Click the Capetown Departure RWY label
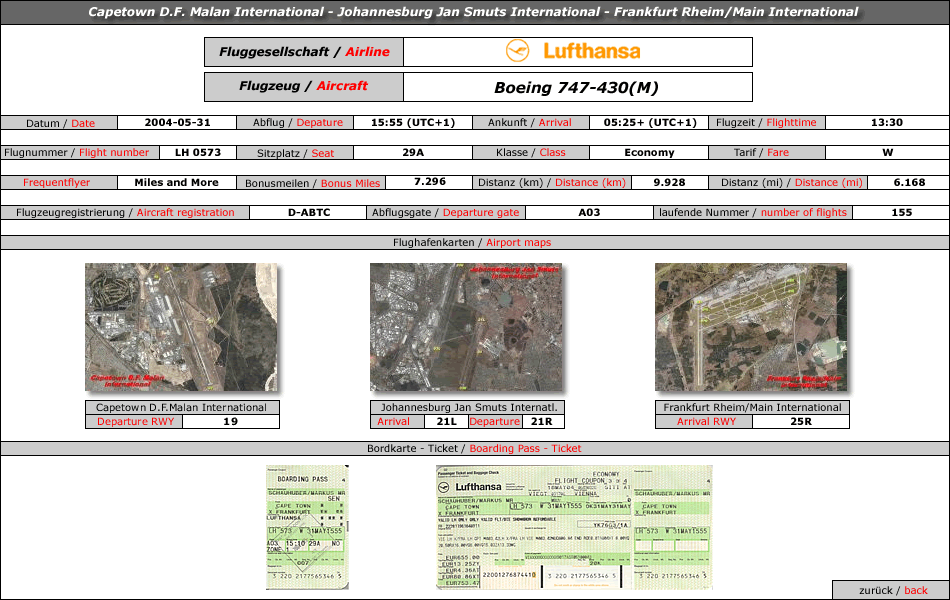The width and height of the screenshot is (950, 600). point(135,422)
